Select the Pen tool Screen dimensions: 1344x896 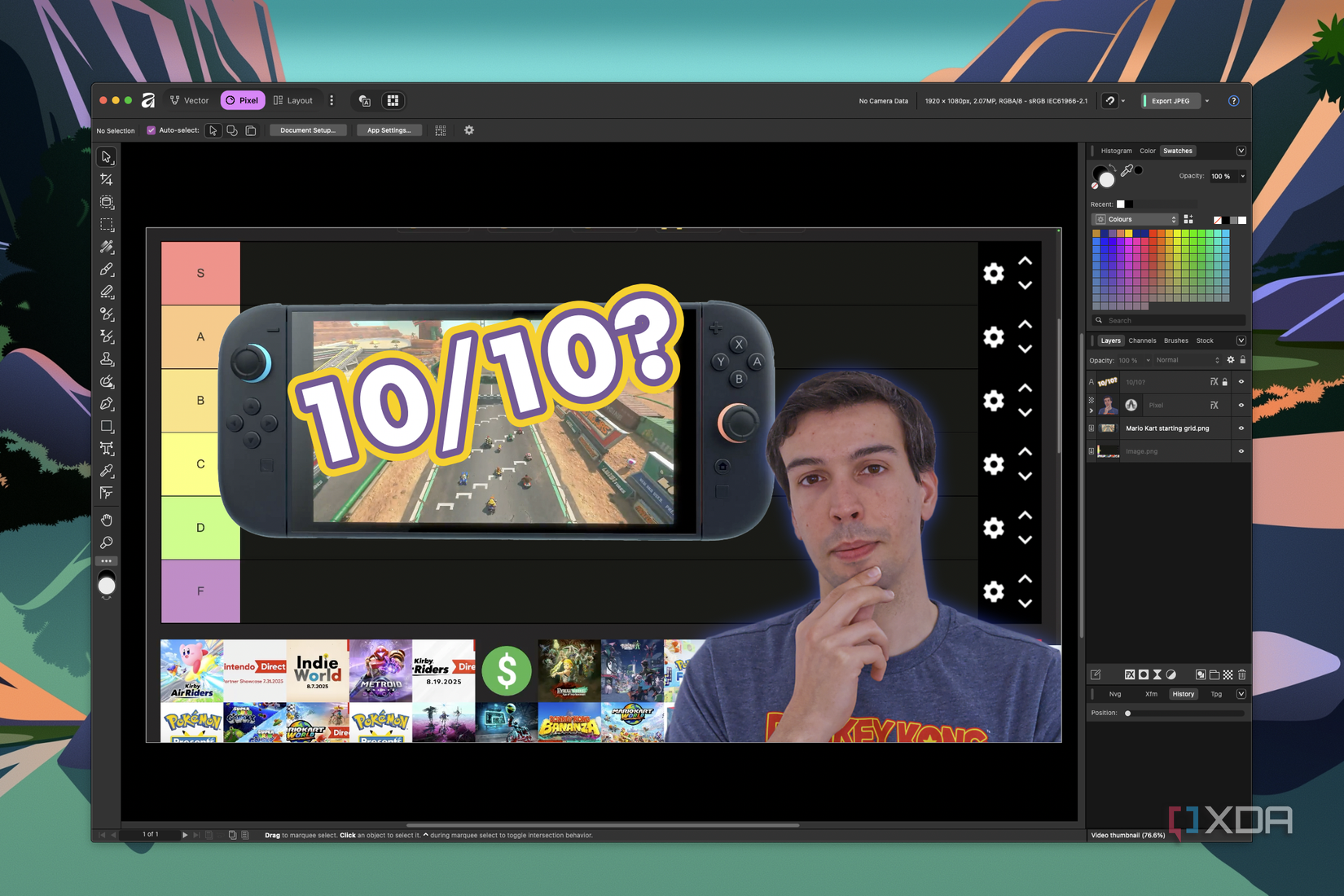click(107, 403)
